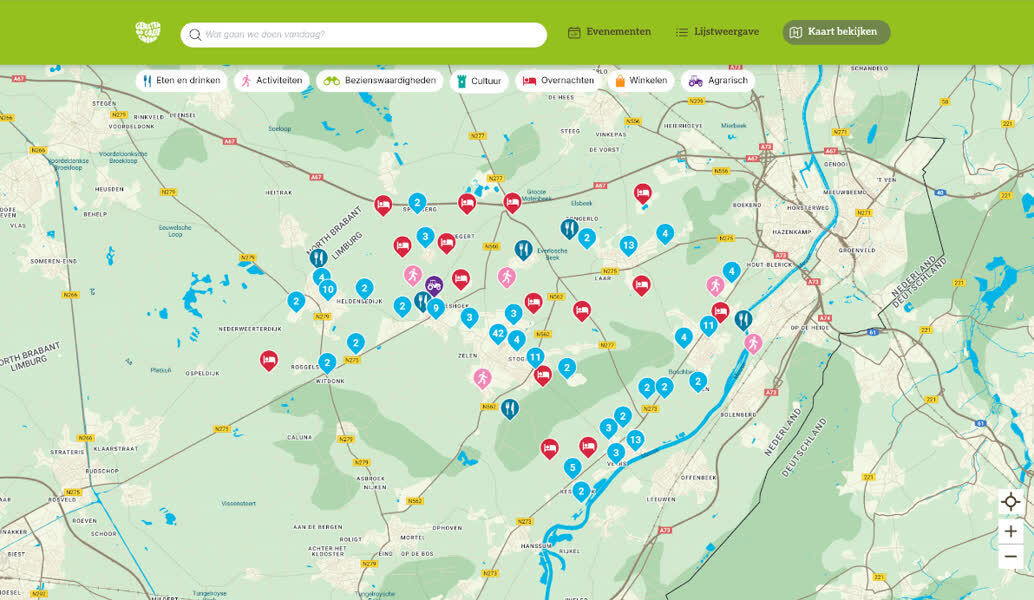Open the Evenementen page

click(x=609, y=32)
